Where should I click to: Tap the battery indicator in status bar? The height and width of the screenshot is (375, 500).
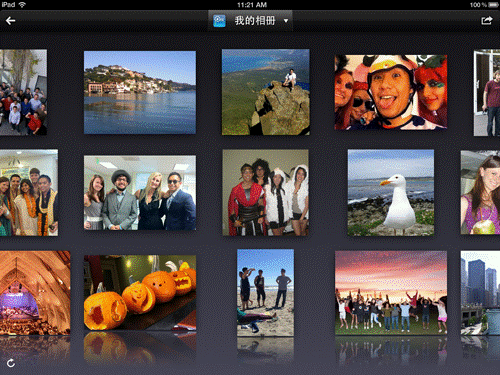[x=494, y=5]
